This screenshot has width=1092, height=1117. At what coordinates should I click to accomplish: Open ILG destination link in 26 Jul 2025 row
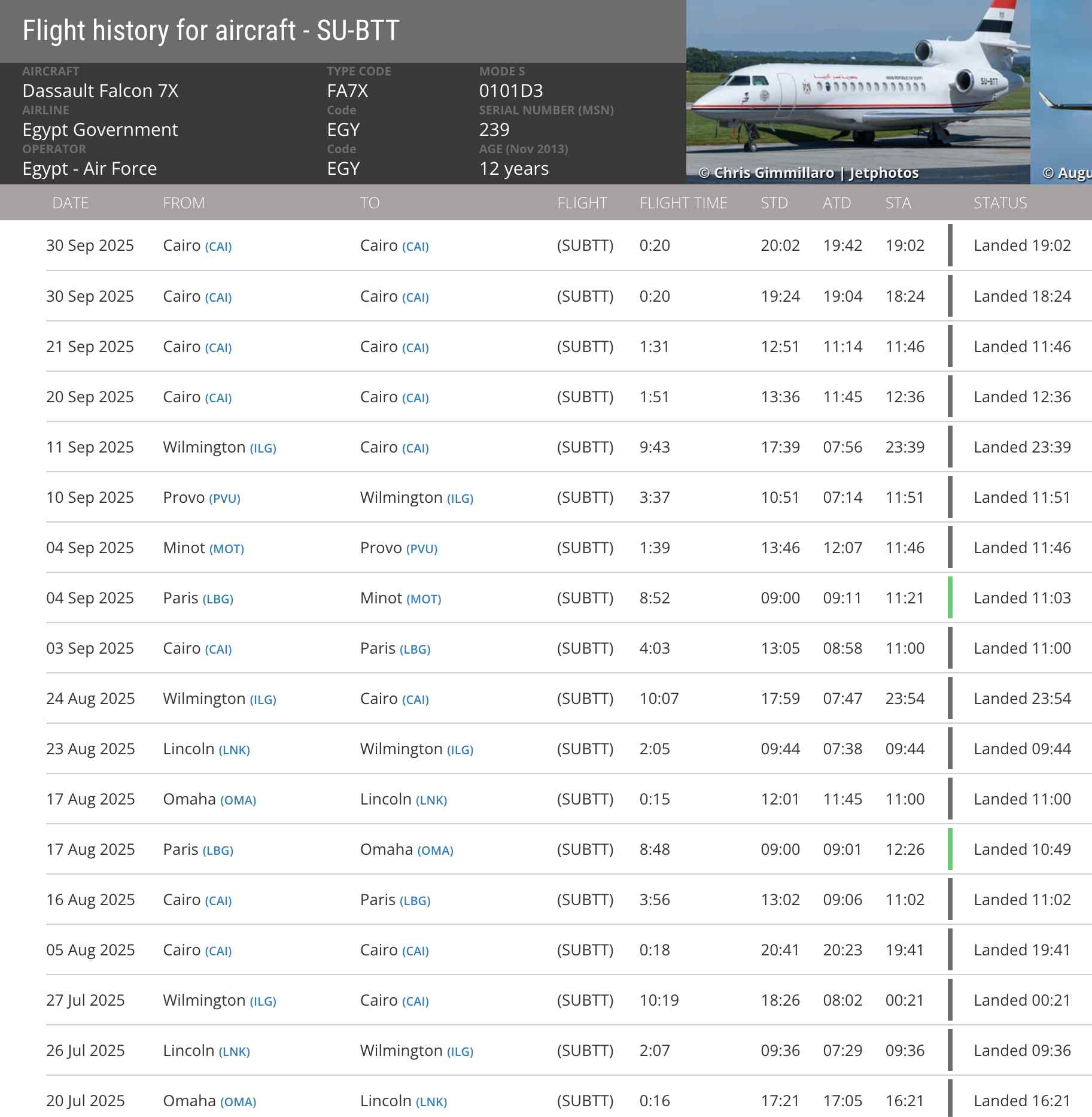(x=460, y=1052)
